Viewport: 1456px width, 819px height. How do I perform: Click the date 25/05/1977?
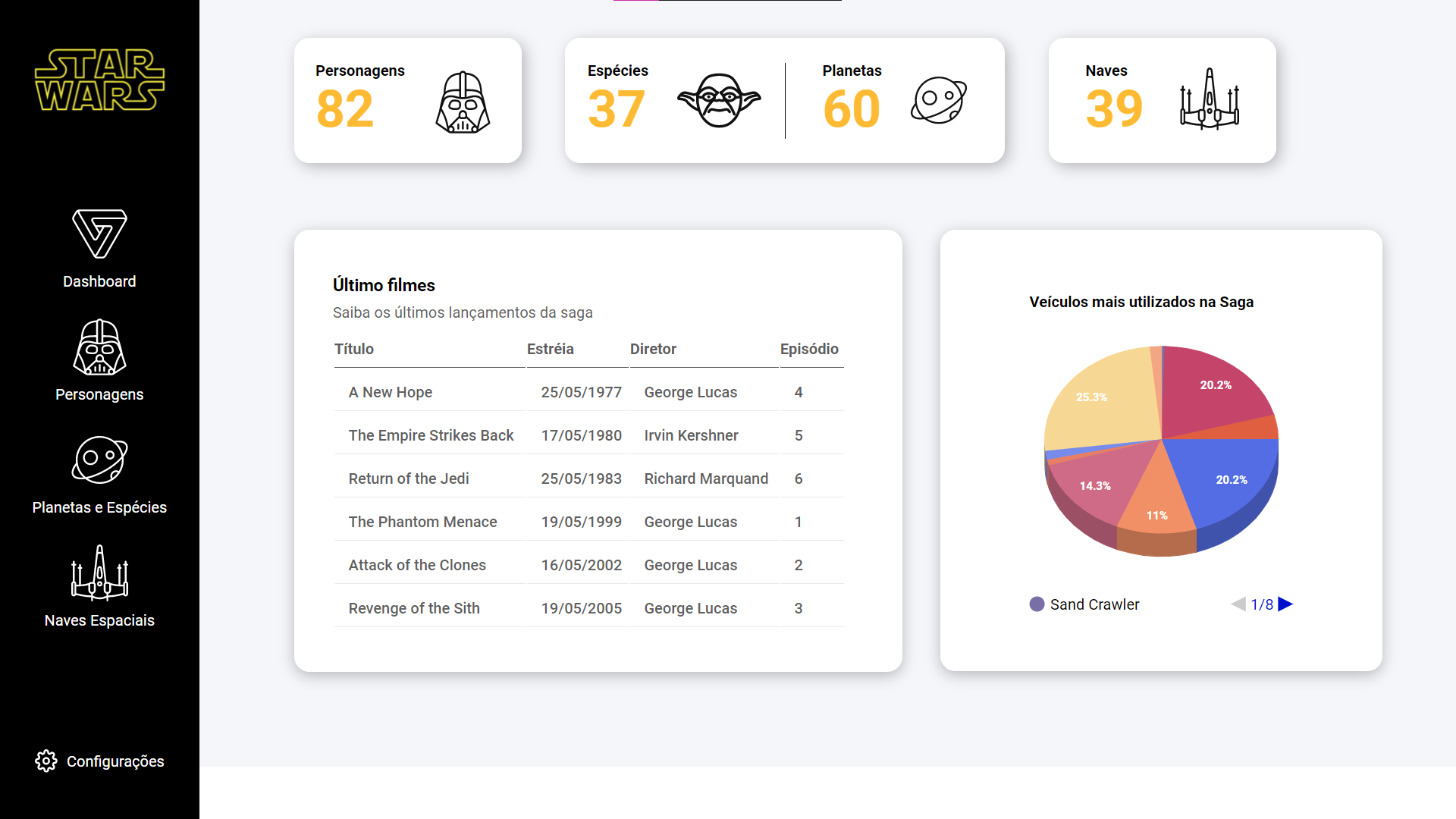click(x=582, y=392)
